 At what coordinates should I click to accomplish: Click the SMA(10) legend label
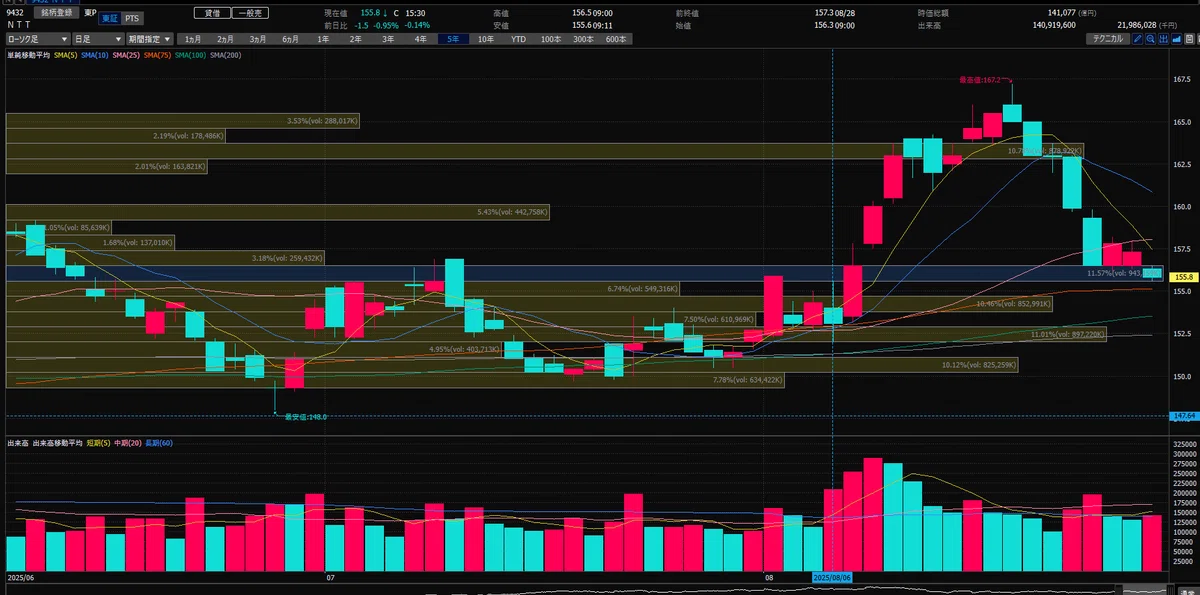tap(94, 55)
